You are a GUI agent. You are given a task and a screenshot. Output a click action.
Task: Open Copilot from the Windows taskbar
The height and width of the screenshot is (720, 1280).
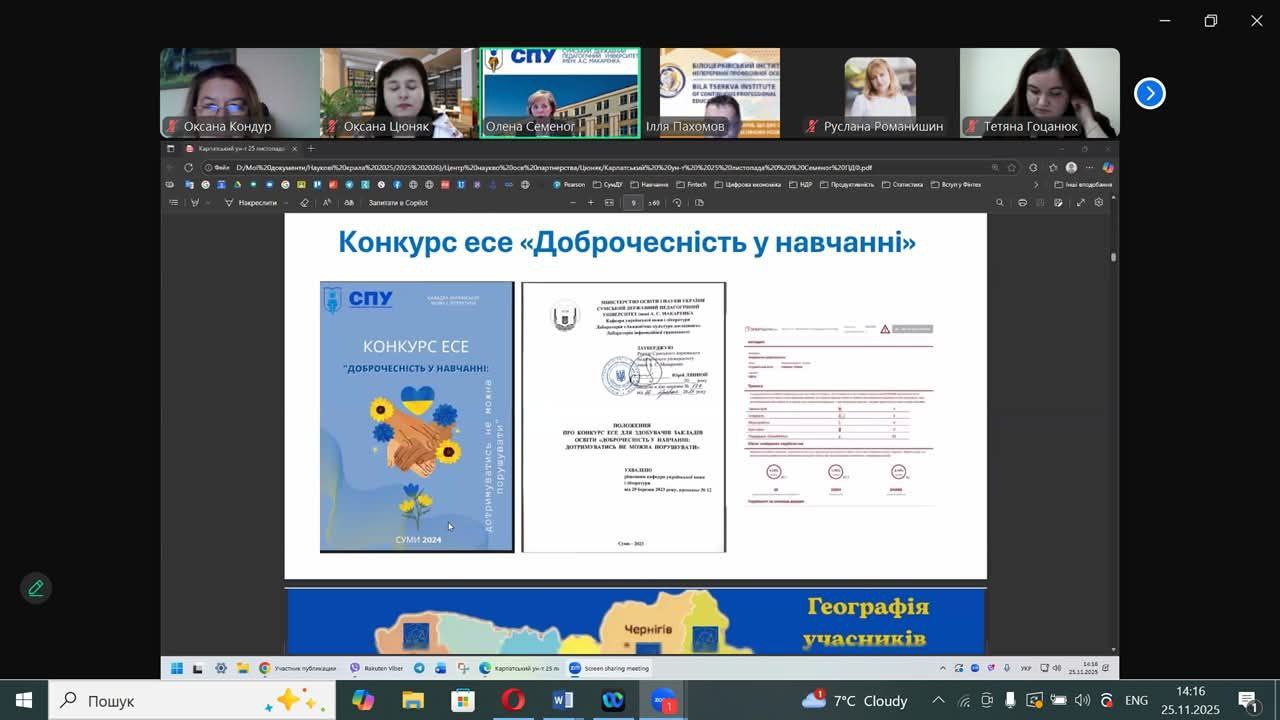click(363, 701)
